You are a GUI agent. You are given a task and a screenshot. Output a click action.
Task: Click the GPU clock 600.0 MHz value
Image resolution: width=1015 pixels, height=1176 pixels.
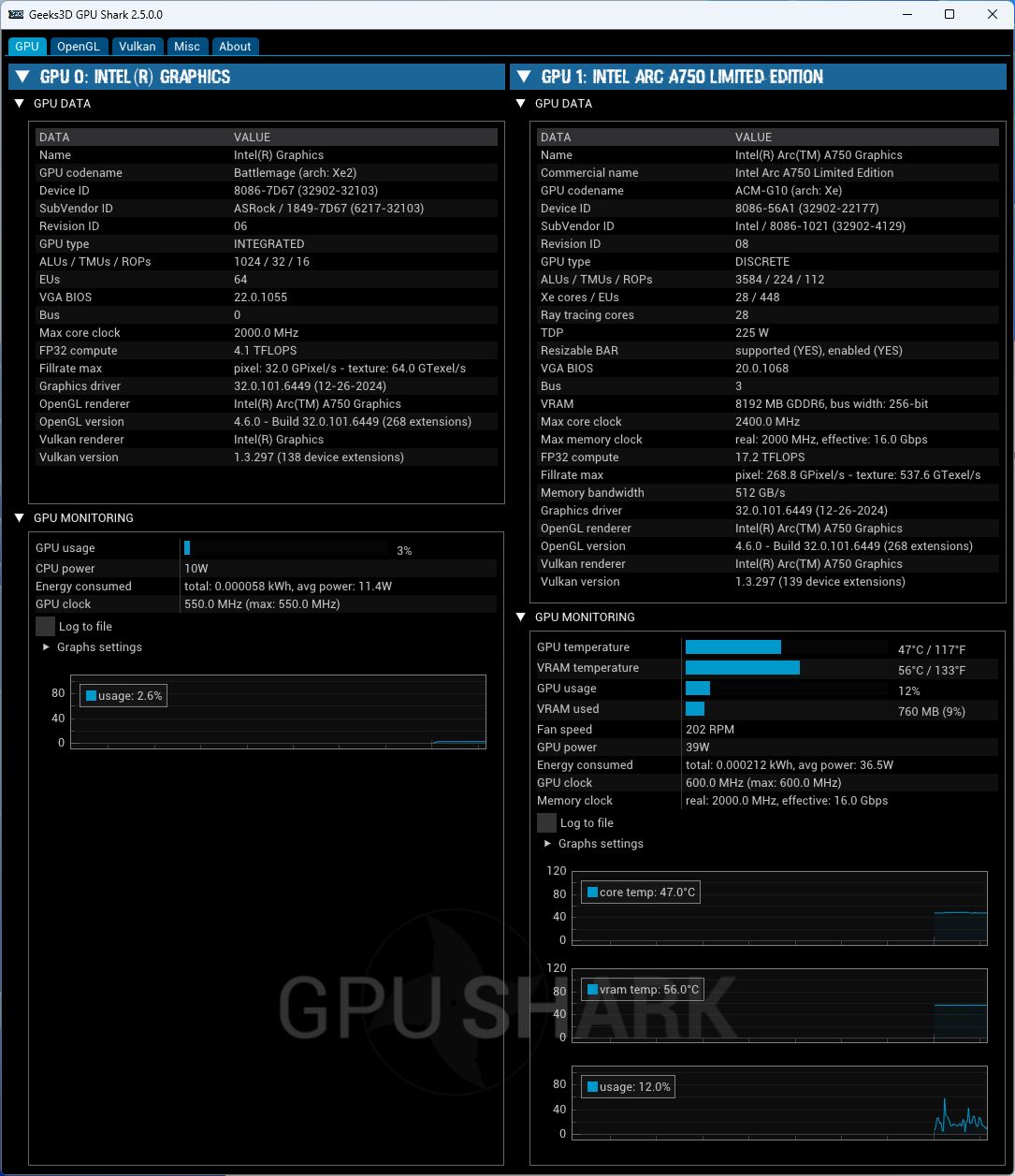click(763, 783)
